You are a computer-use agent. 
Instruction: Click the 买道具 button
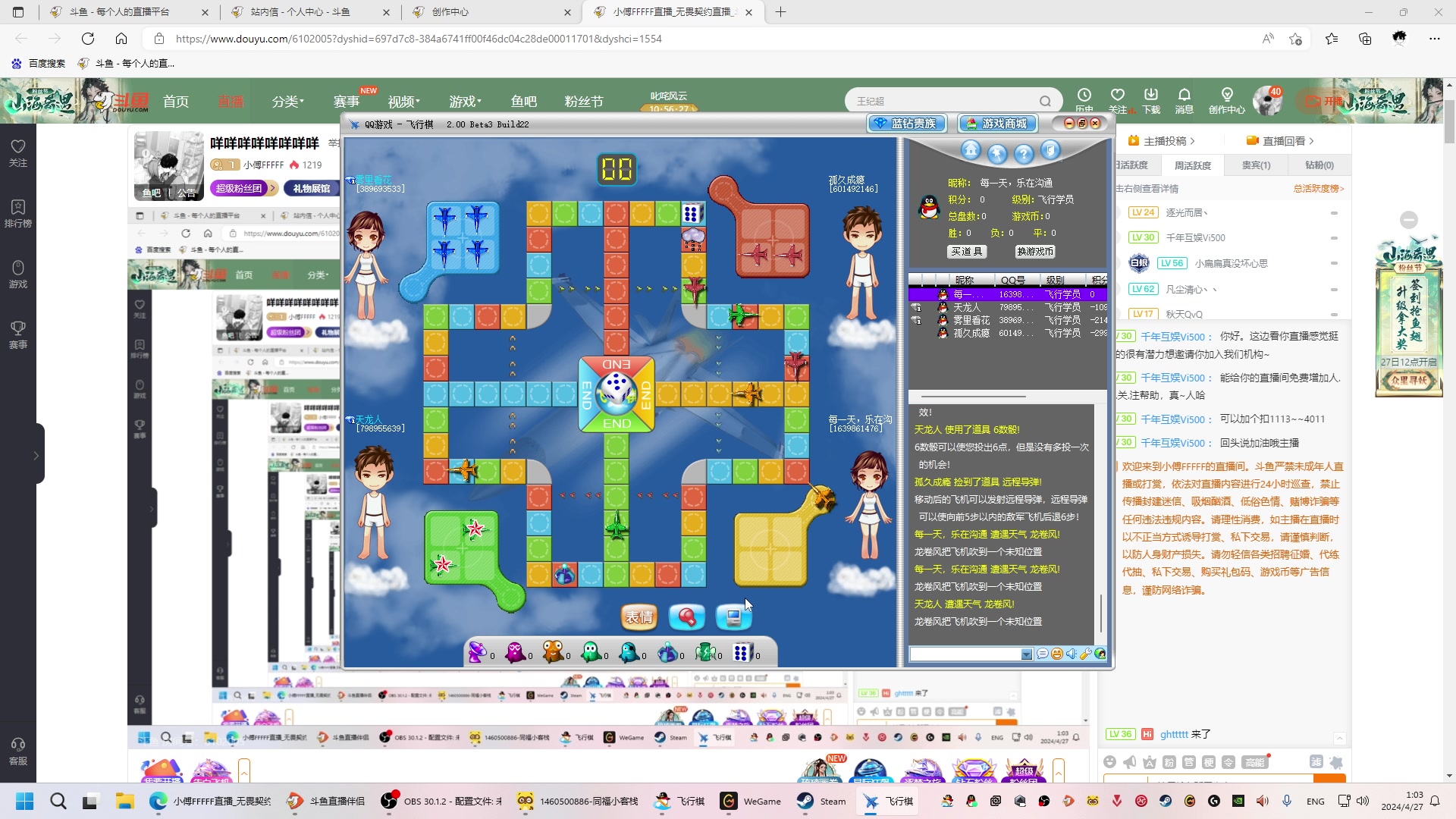point(967,252)
